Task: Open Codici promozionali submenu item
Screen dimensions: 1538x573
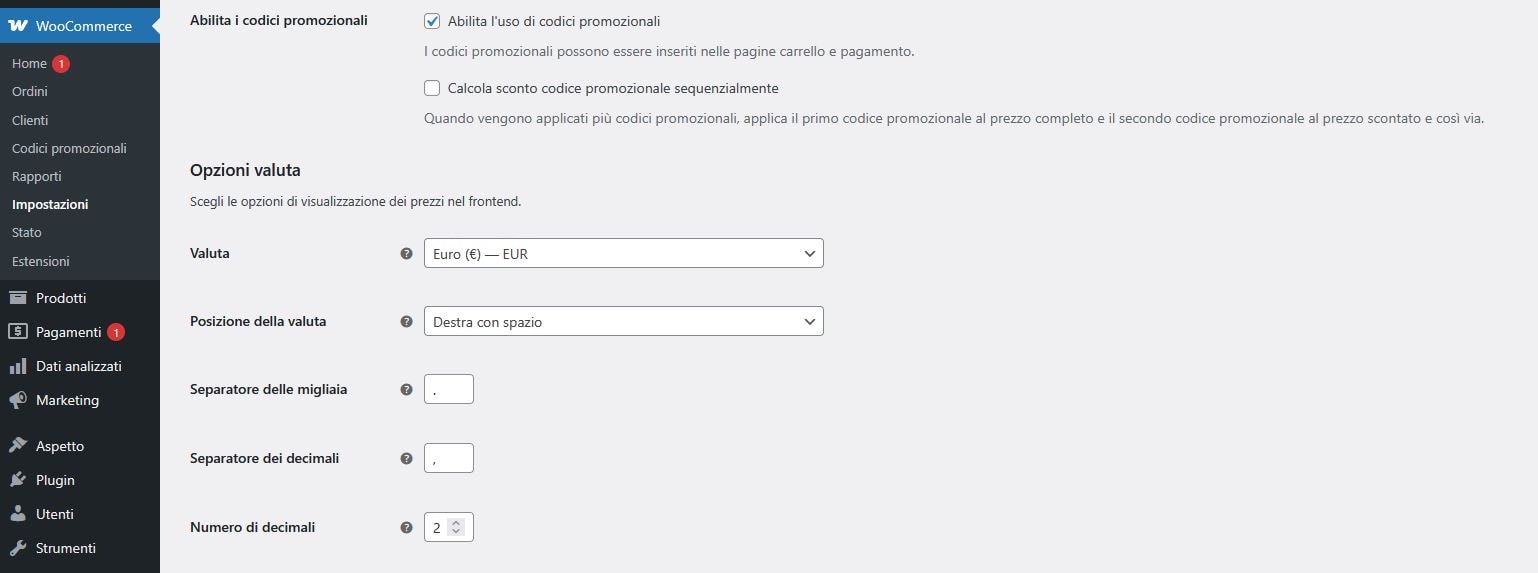Action: [69, 148]
